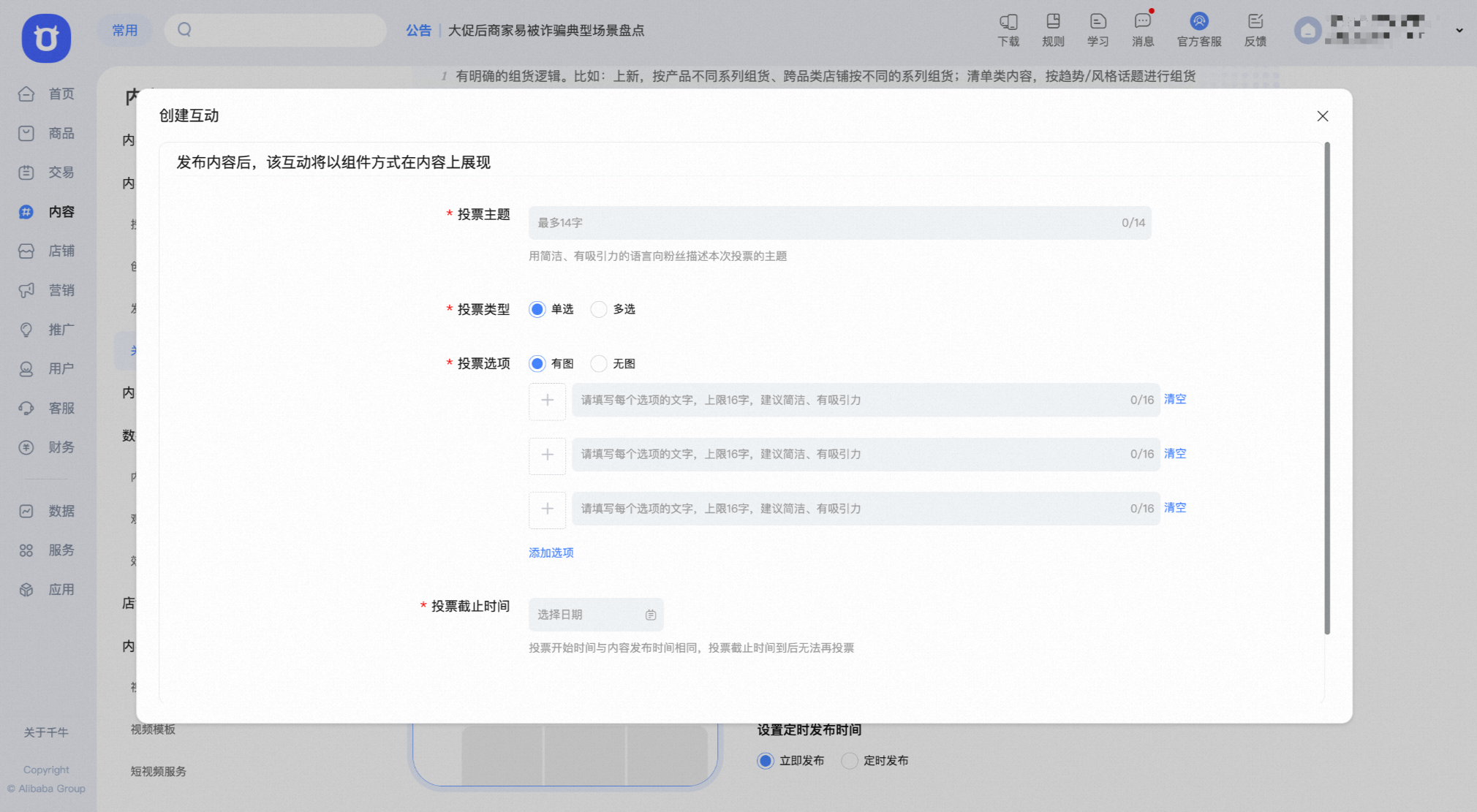This screenshot has width=1477, height=812.
Task: Open the 推广 promotion sidebar item
Action: [48, 330]
